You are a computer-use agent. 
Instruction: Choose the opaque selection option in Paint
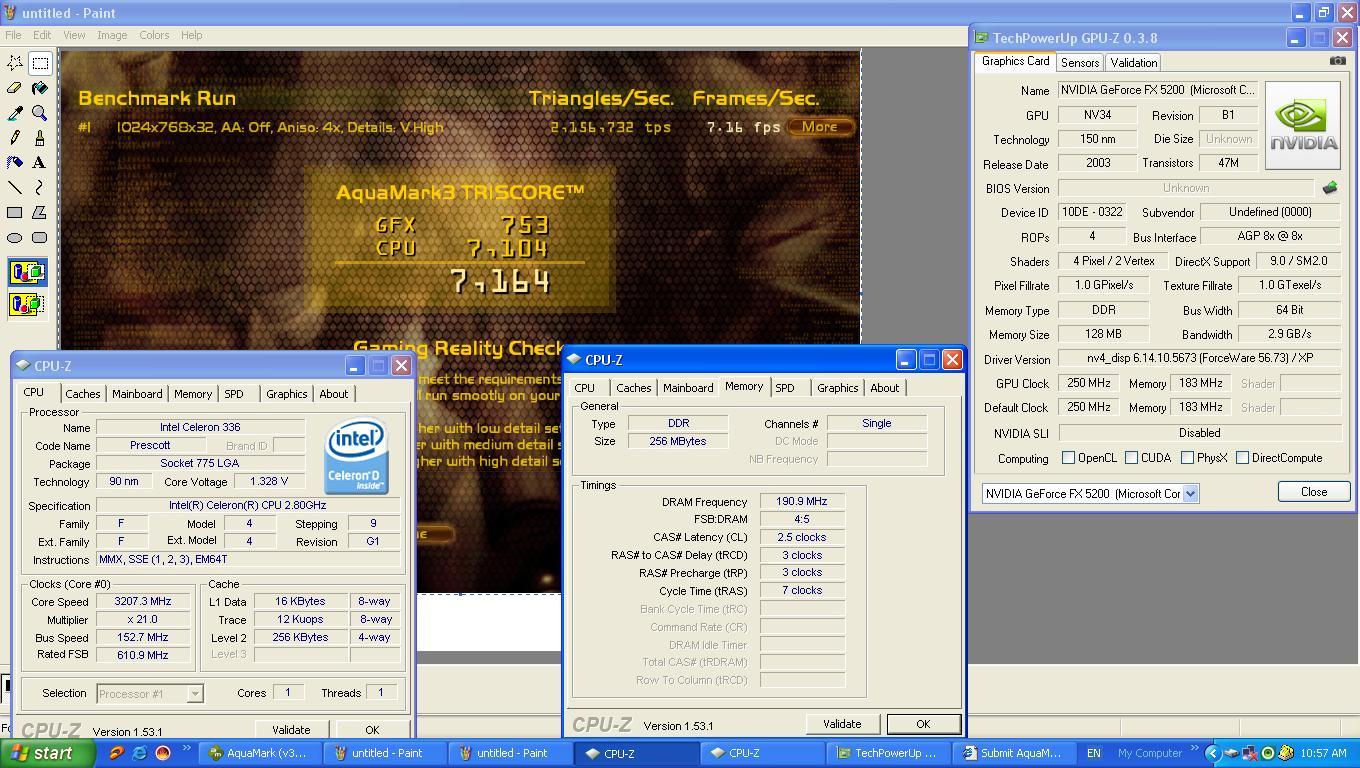coord(27,272)
